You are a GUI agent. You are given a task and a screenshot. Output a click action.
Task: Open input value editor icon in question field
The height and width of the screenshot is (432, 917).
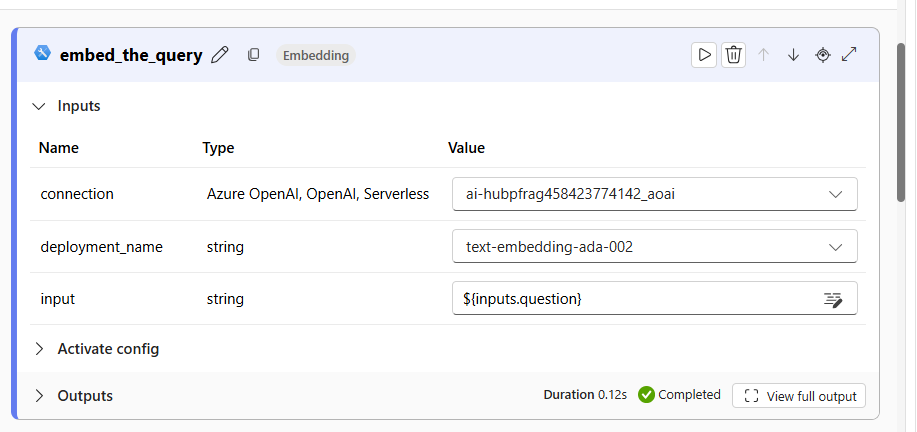pyautogui.click(x=833, y=299)
